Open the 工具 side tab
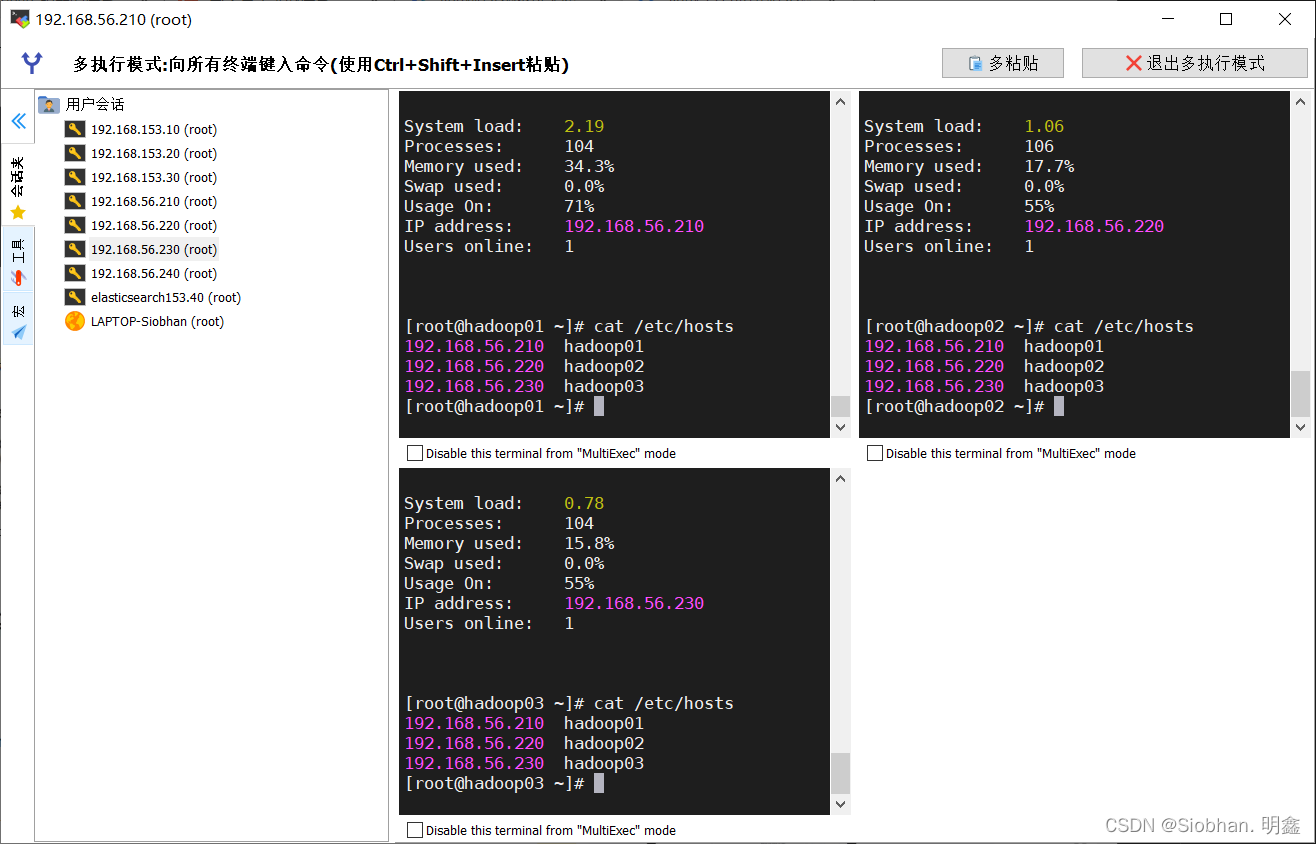 (x=18, y=259)
